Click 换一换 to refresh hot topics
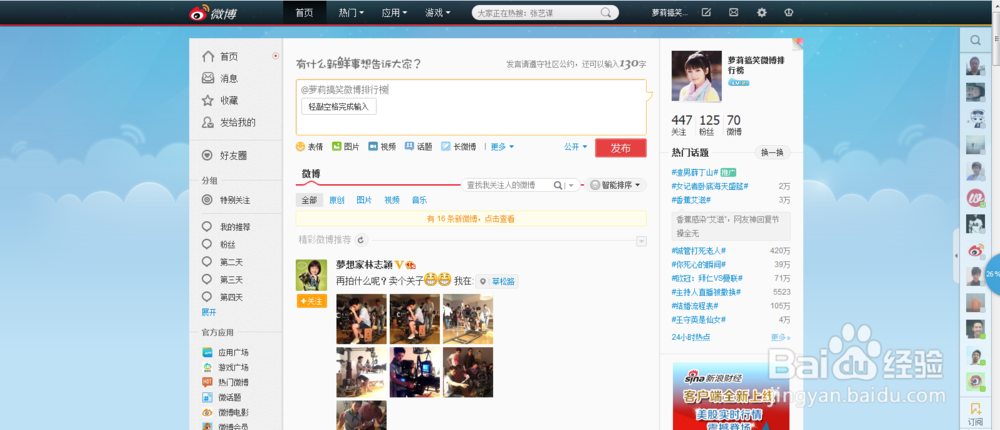The width and height of the screenshot is (1000, 430). tap(772, 152)
